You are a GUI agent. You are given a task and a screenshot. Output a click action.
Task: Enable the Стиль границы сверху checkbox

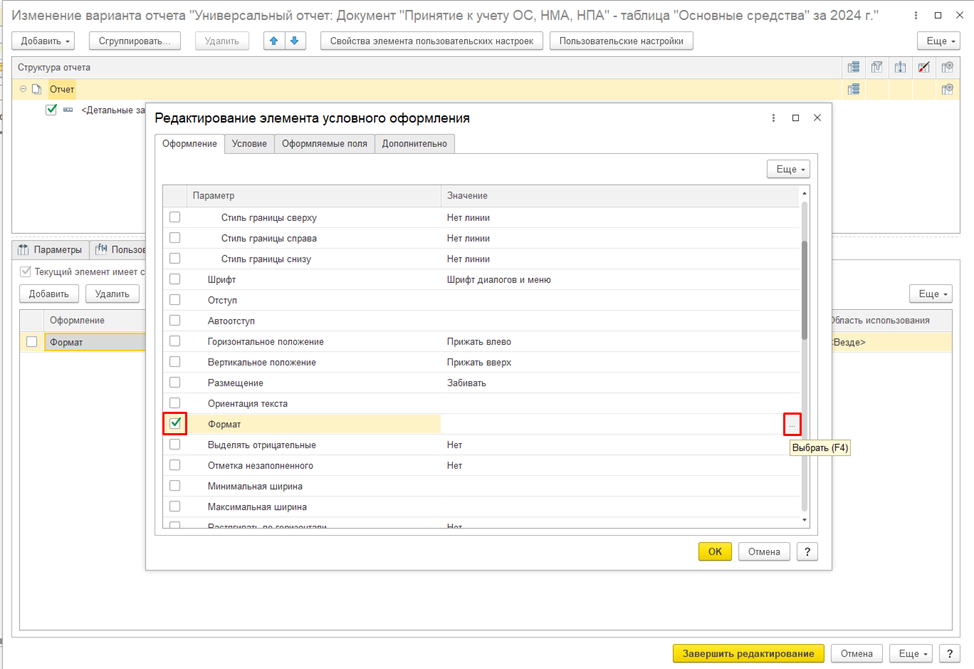click(175, 217)
